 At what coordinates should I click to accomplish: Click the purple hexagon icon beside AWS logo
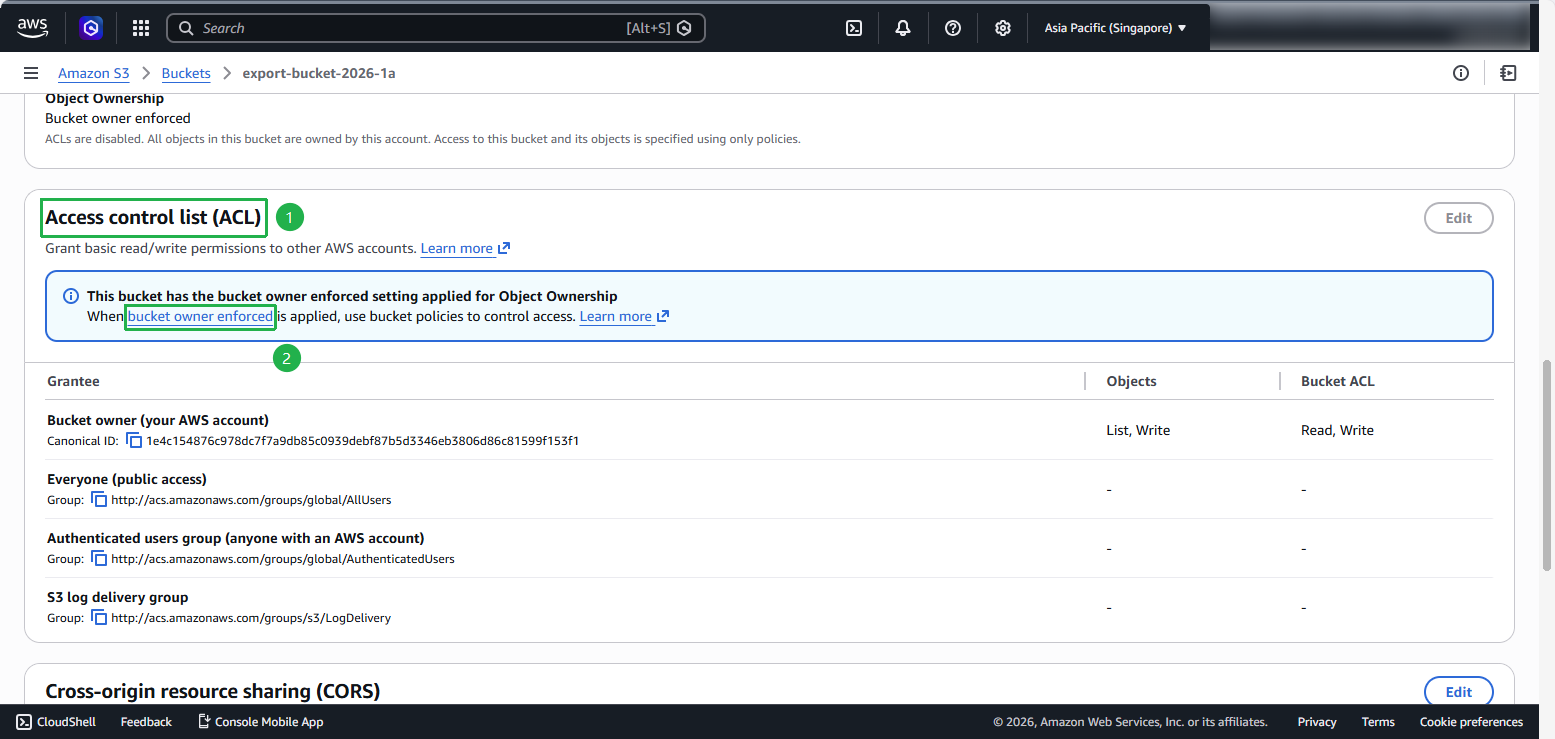[x=92, y=28]
